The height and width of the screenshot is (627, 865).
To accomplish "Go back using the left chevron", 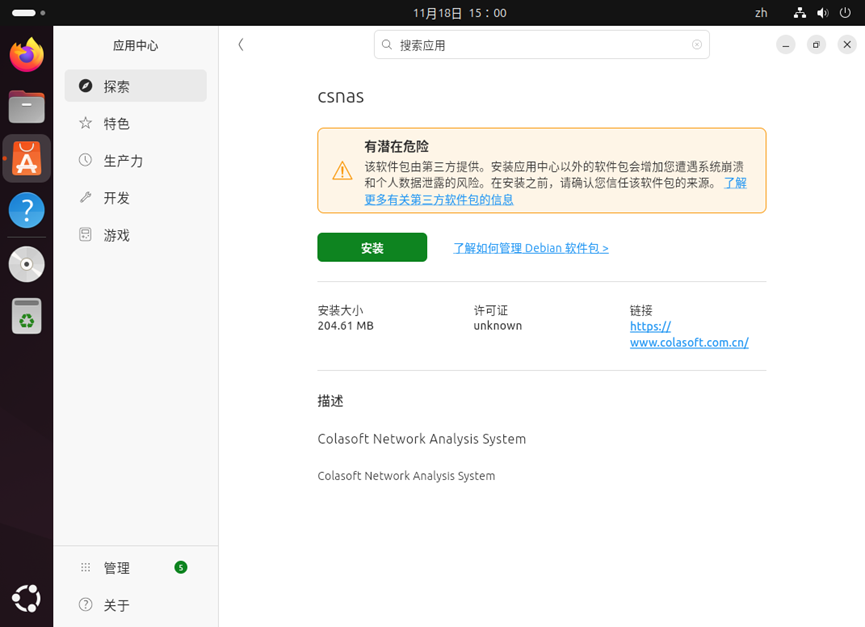I will tap(240, 45).
